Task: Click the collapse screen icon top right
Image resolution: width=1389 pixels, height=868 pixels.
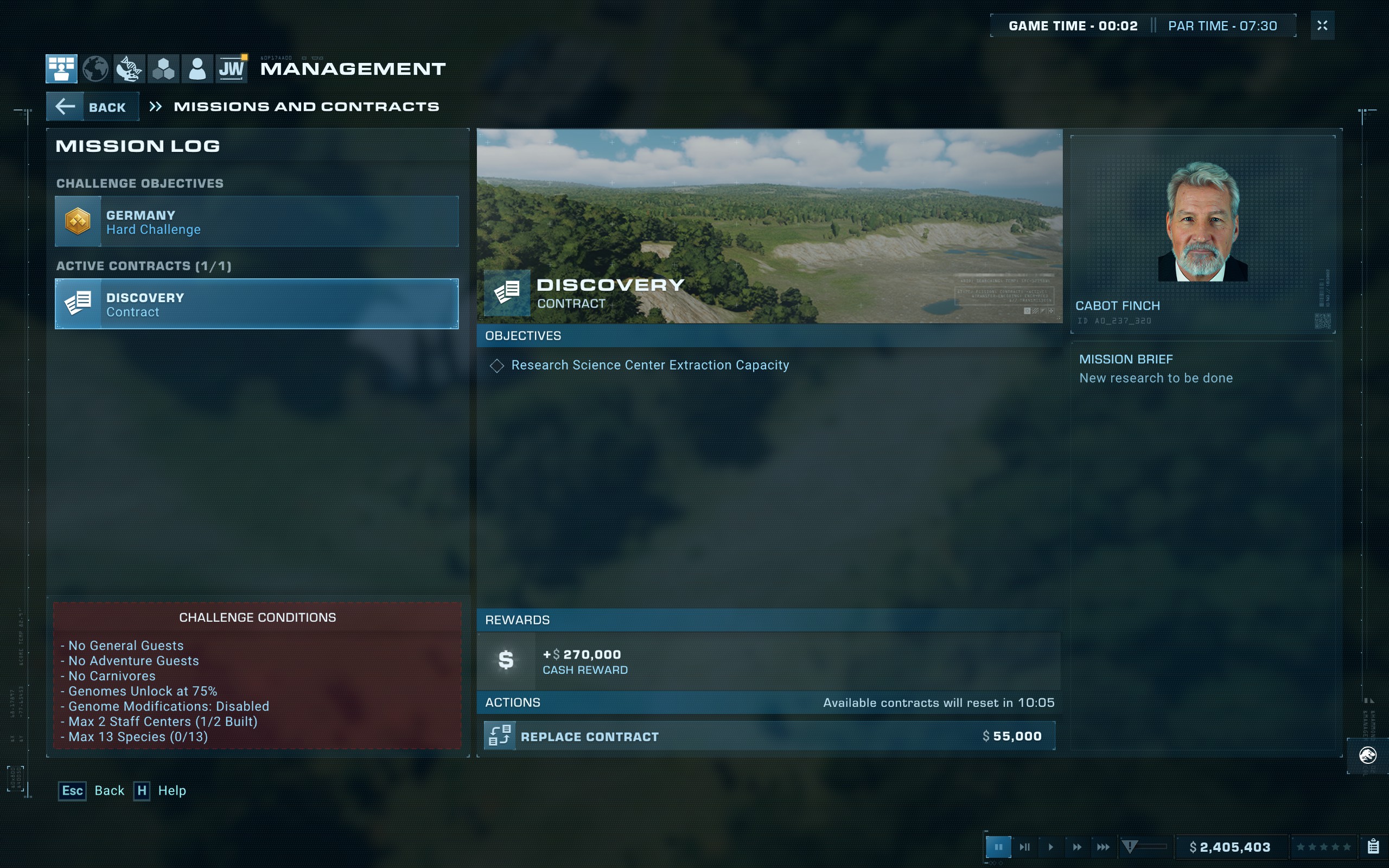Action: coord(1322,25)
